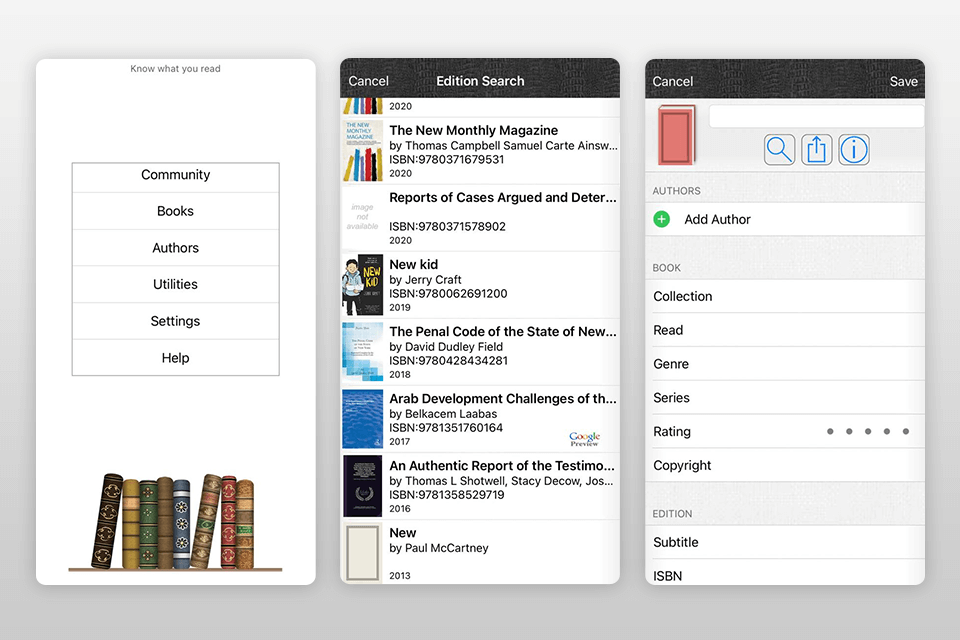This screenshot has height=640, width=960.
Task: Tap the info icon in book editor
Action: tap(853, 149)
